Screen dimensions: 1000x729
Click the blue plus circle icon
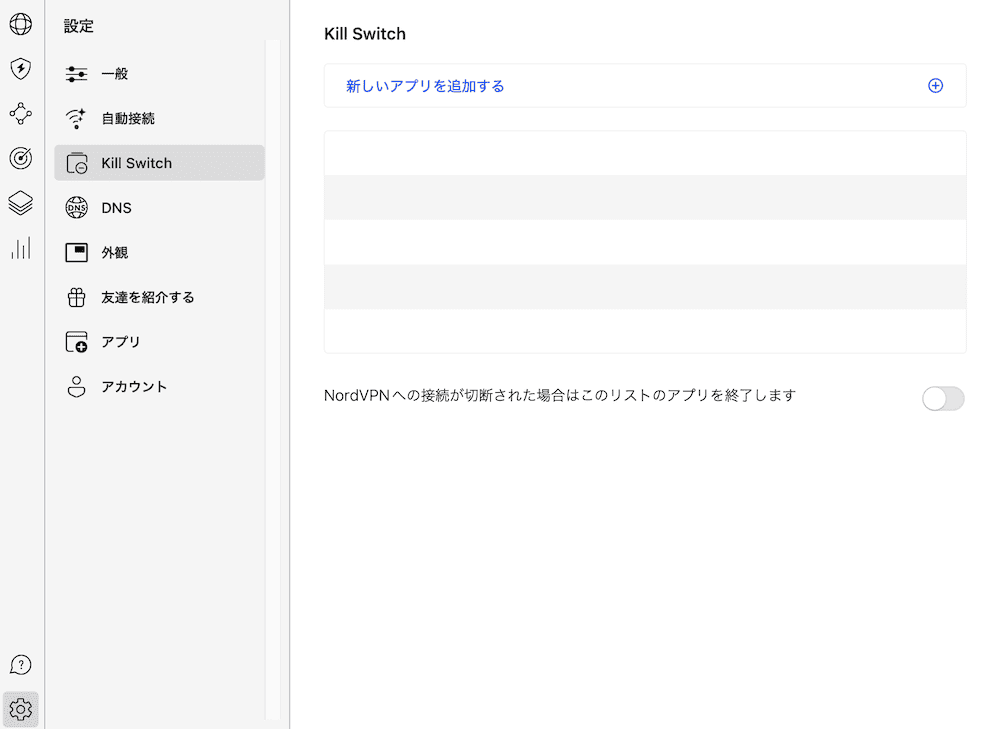(x=936, y=85)
